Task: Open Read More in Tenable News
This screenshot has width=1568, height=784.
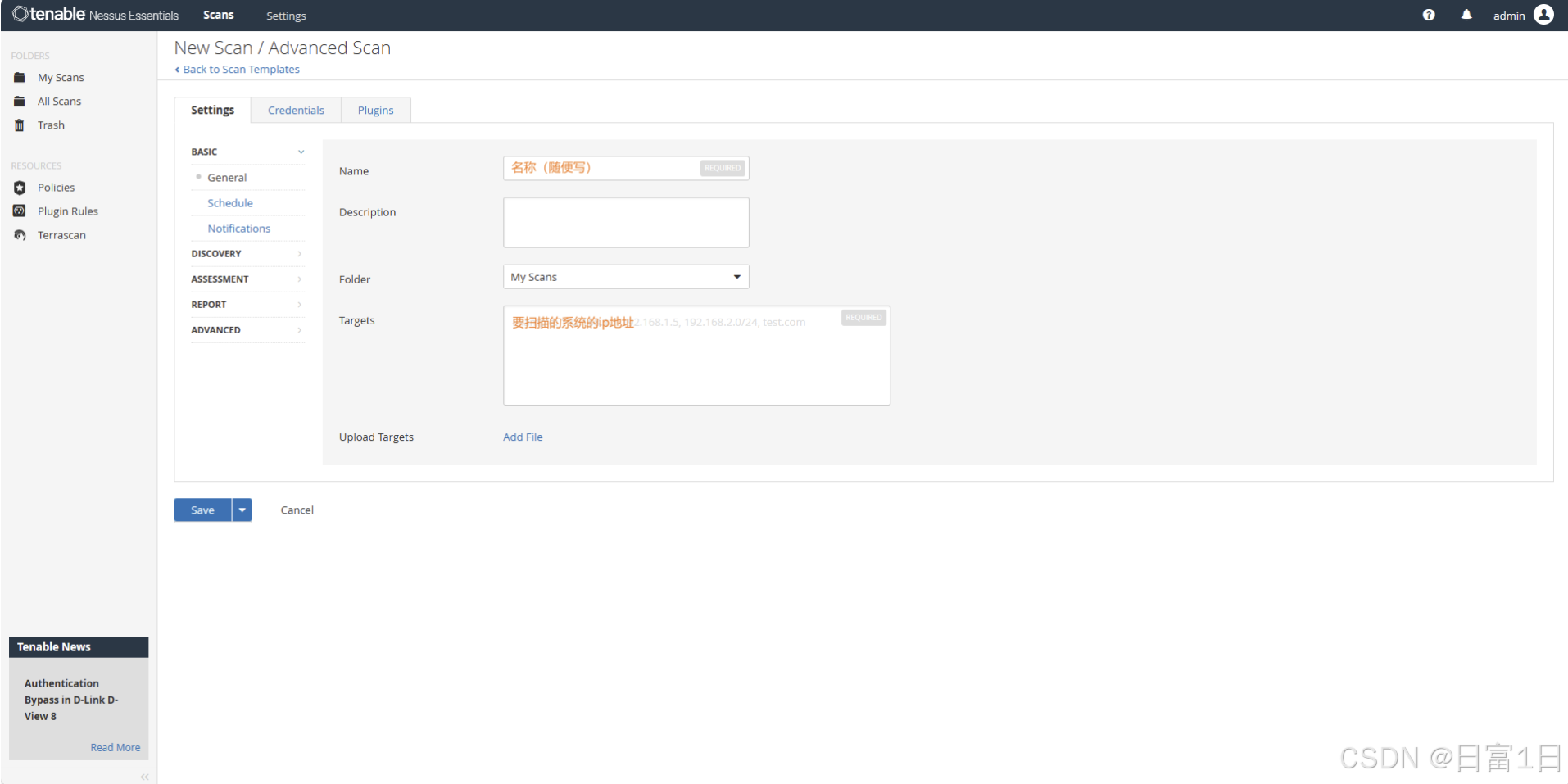Action: [116, 747]
